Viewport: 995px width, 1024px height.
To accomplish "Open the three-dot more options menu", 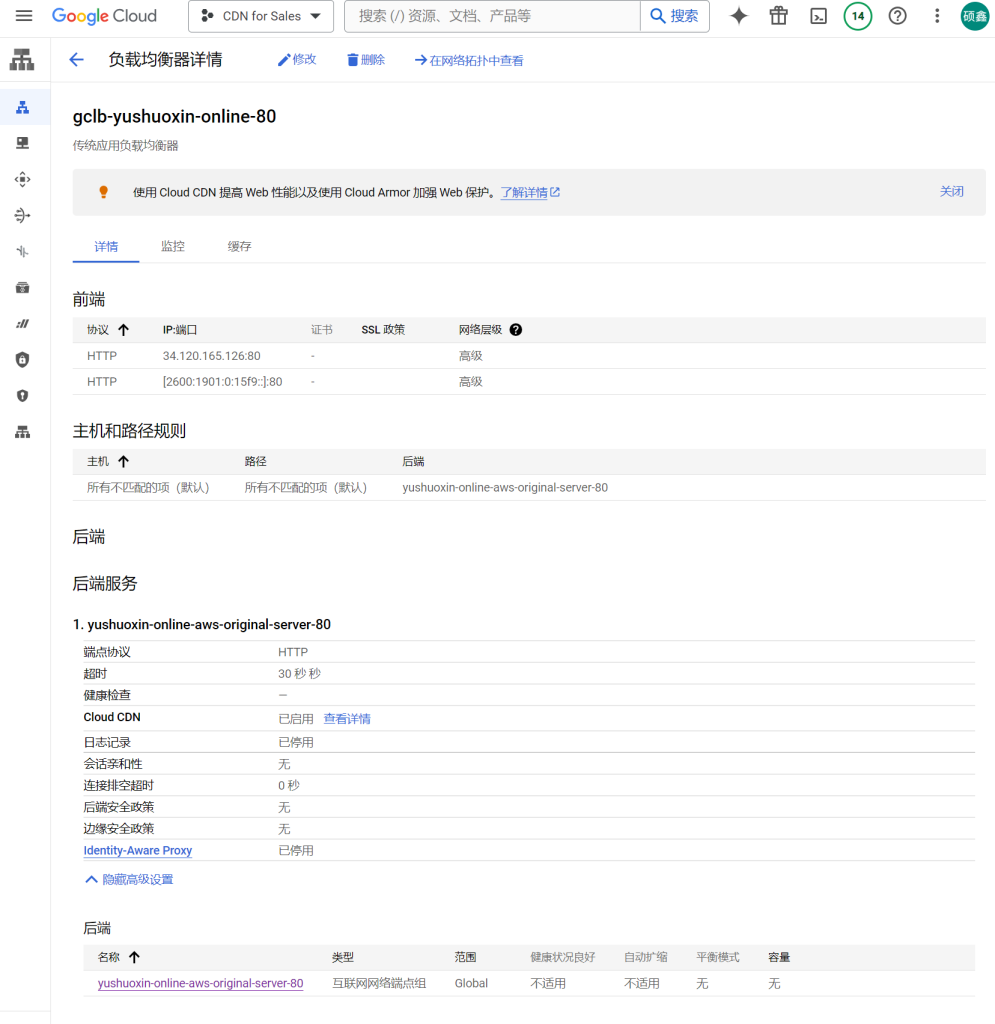I will (x=937, y=16).
